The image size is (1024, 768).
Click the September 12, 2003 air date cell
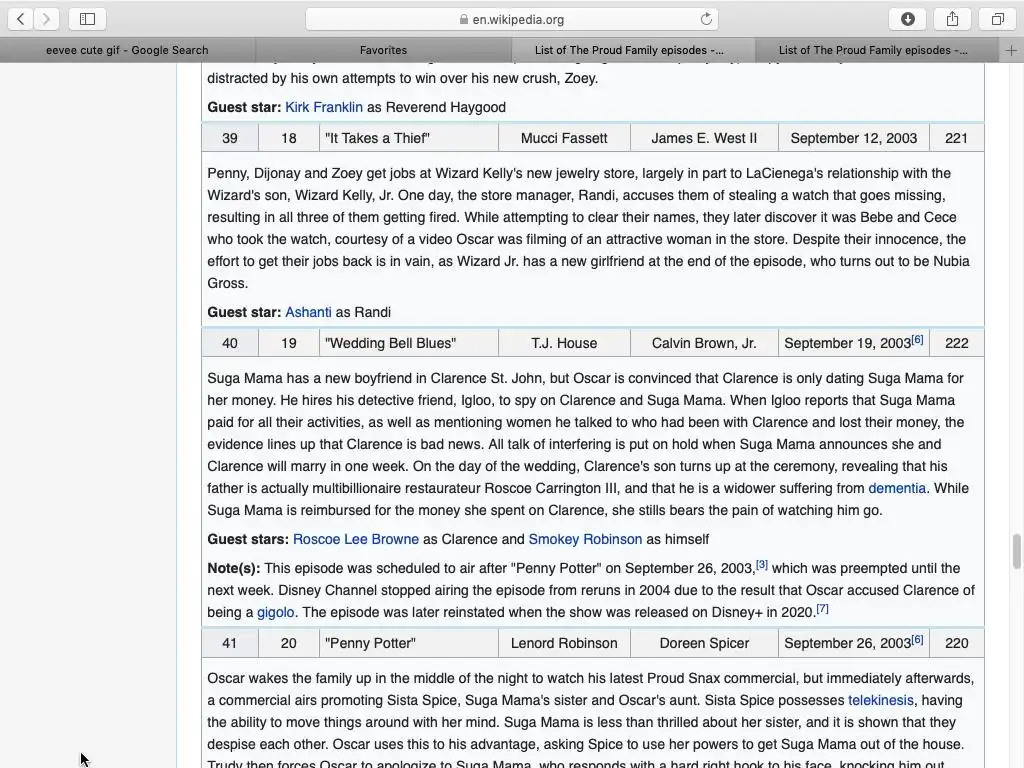[x=854, y=138]
